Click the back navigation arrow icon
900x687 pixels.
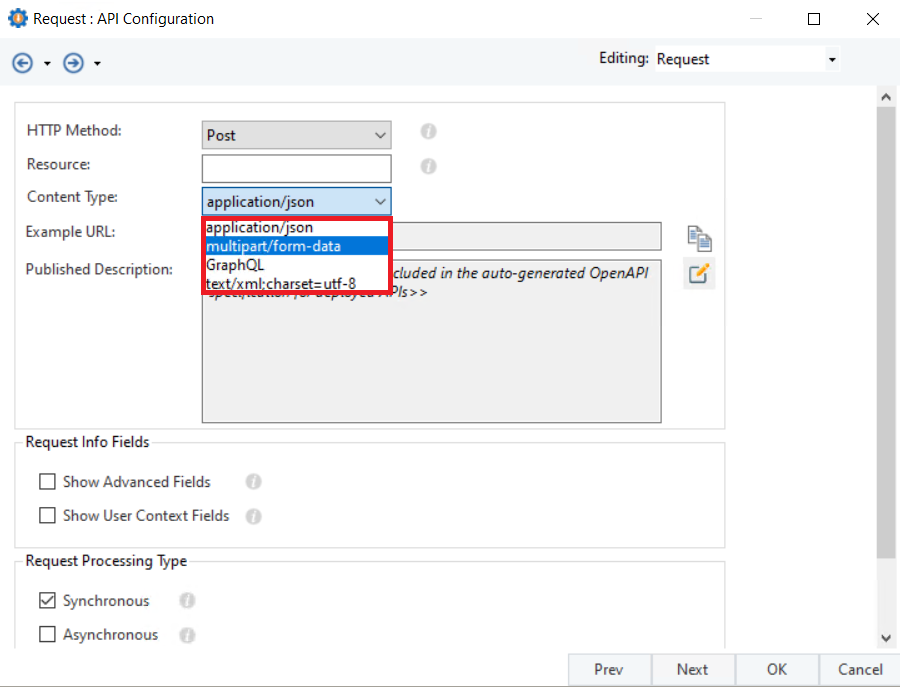pyautogui.click(x=22, y=63)
